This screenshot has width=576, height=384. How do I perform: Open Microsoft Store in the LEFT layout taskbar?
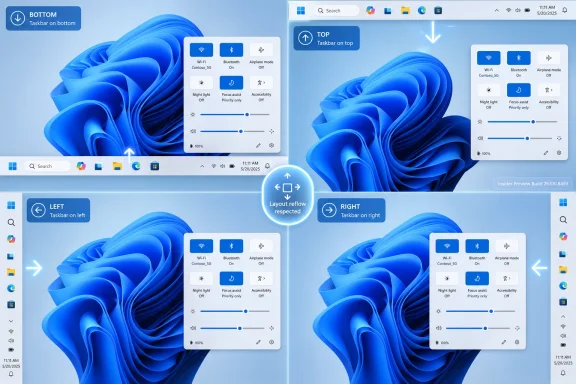(11, 305)
